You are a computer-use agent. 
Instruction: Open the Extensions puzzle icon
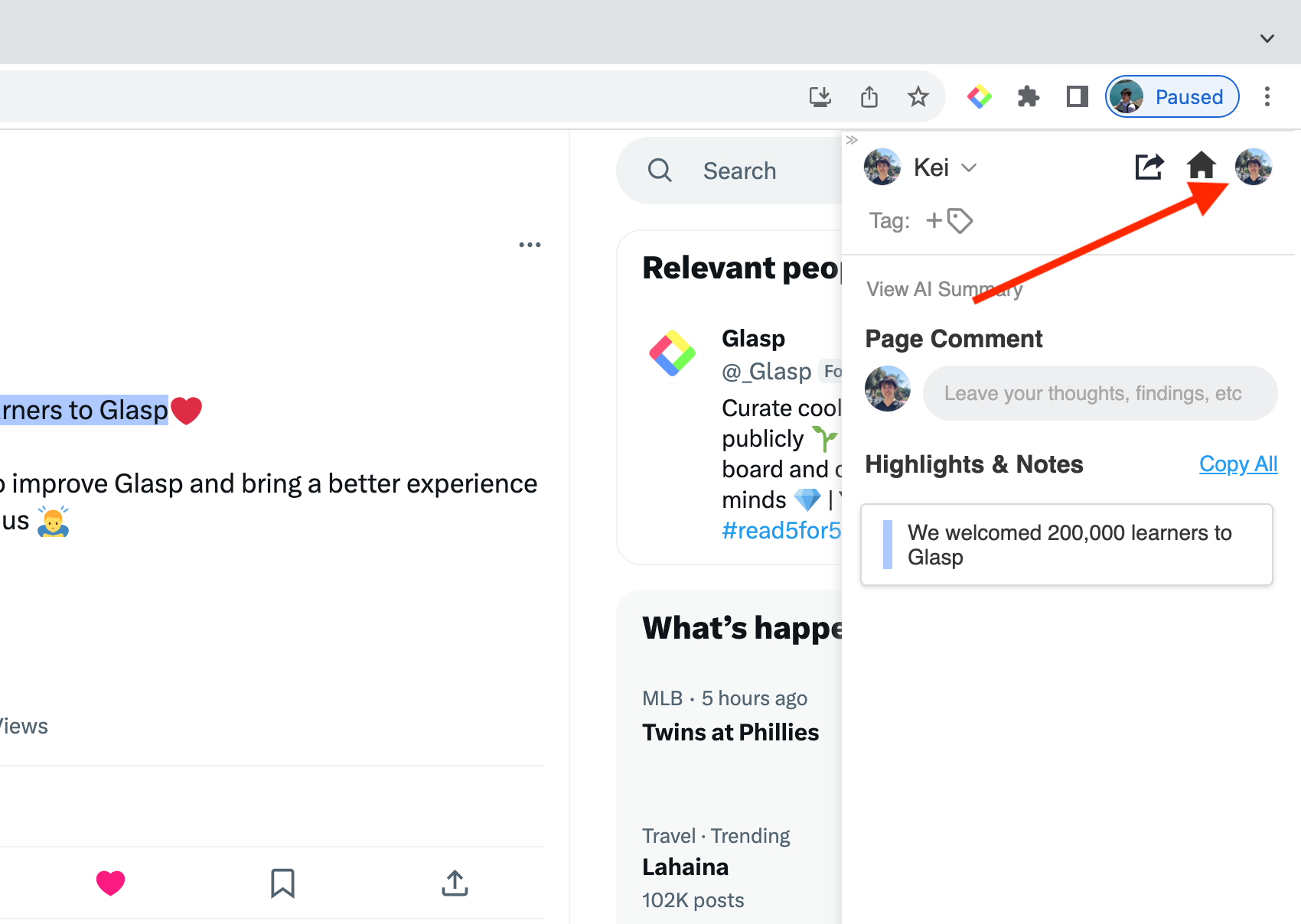pos(1028,97)
